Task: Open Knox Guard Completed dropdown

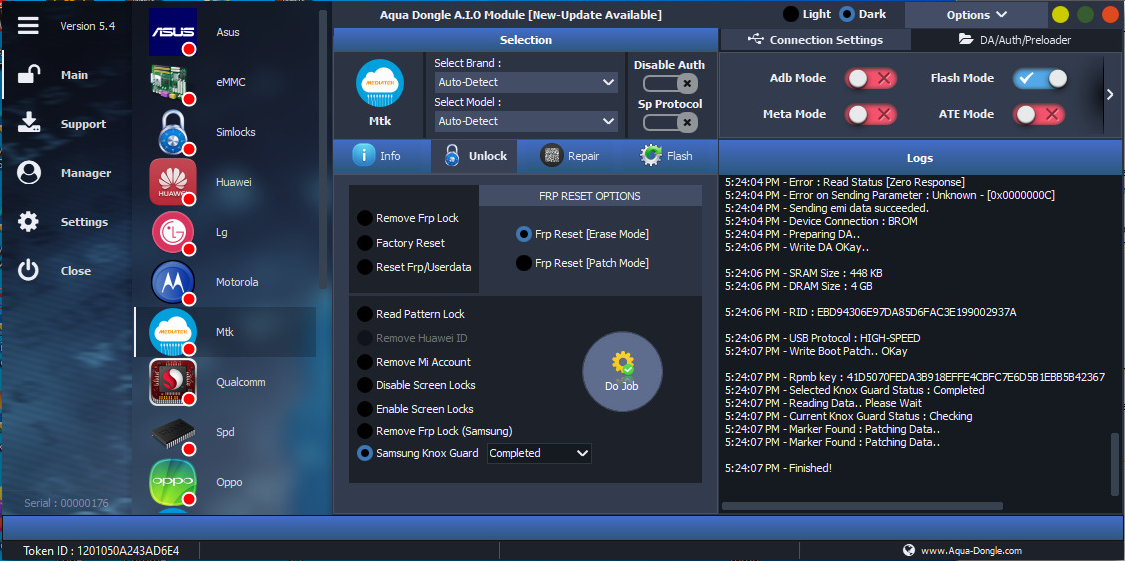Action: pyautogui.click(x=540, y=453)
